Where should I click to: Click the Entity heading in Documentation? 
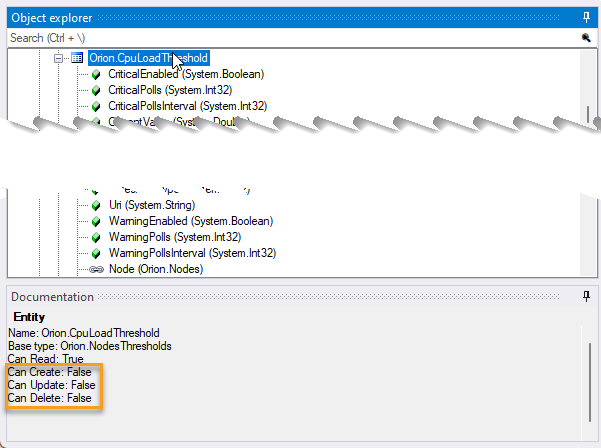pos(29,317)
